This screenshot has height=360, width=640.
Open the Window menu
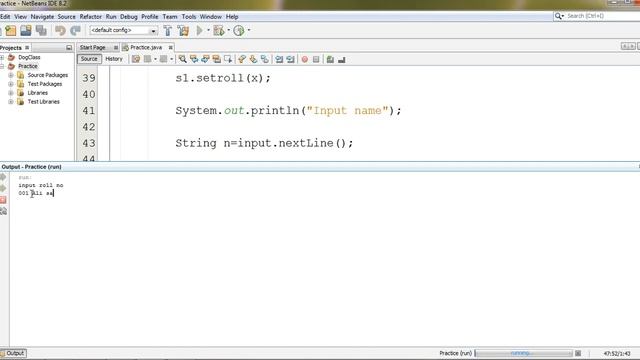[211, 17]
